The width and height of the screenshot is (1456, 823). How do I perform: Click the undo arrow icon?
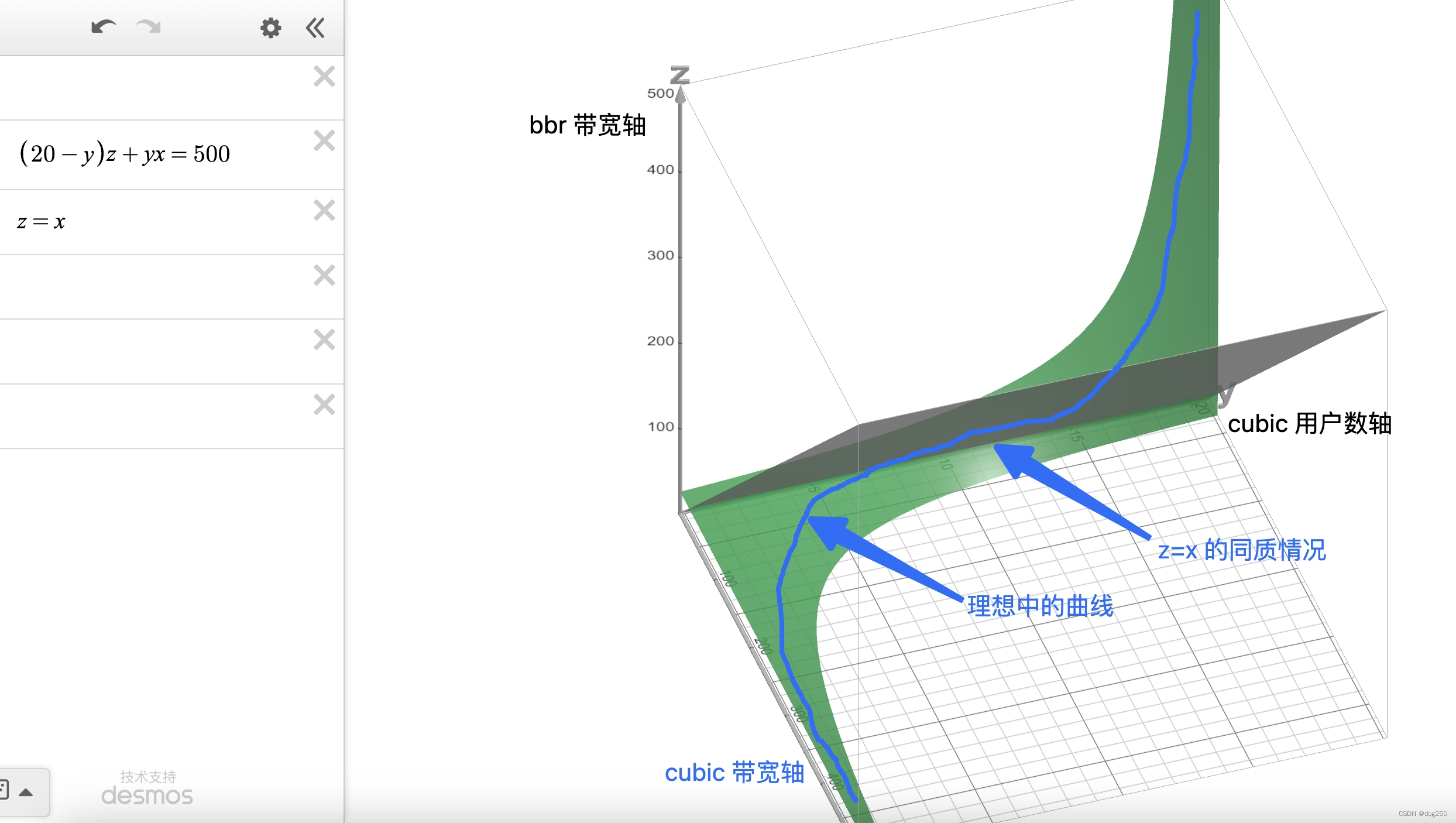(x=104, y=27)
